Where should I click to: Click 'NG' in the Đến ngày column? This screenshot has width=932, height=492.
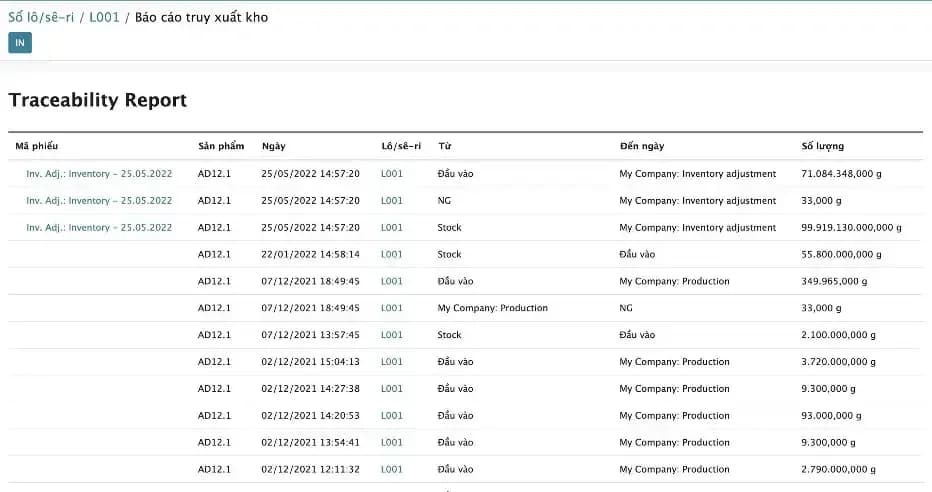626,308
